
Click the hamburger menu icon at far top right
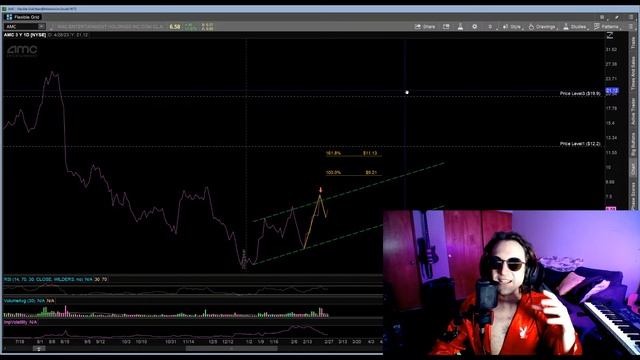632,17
